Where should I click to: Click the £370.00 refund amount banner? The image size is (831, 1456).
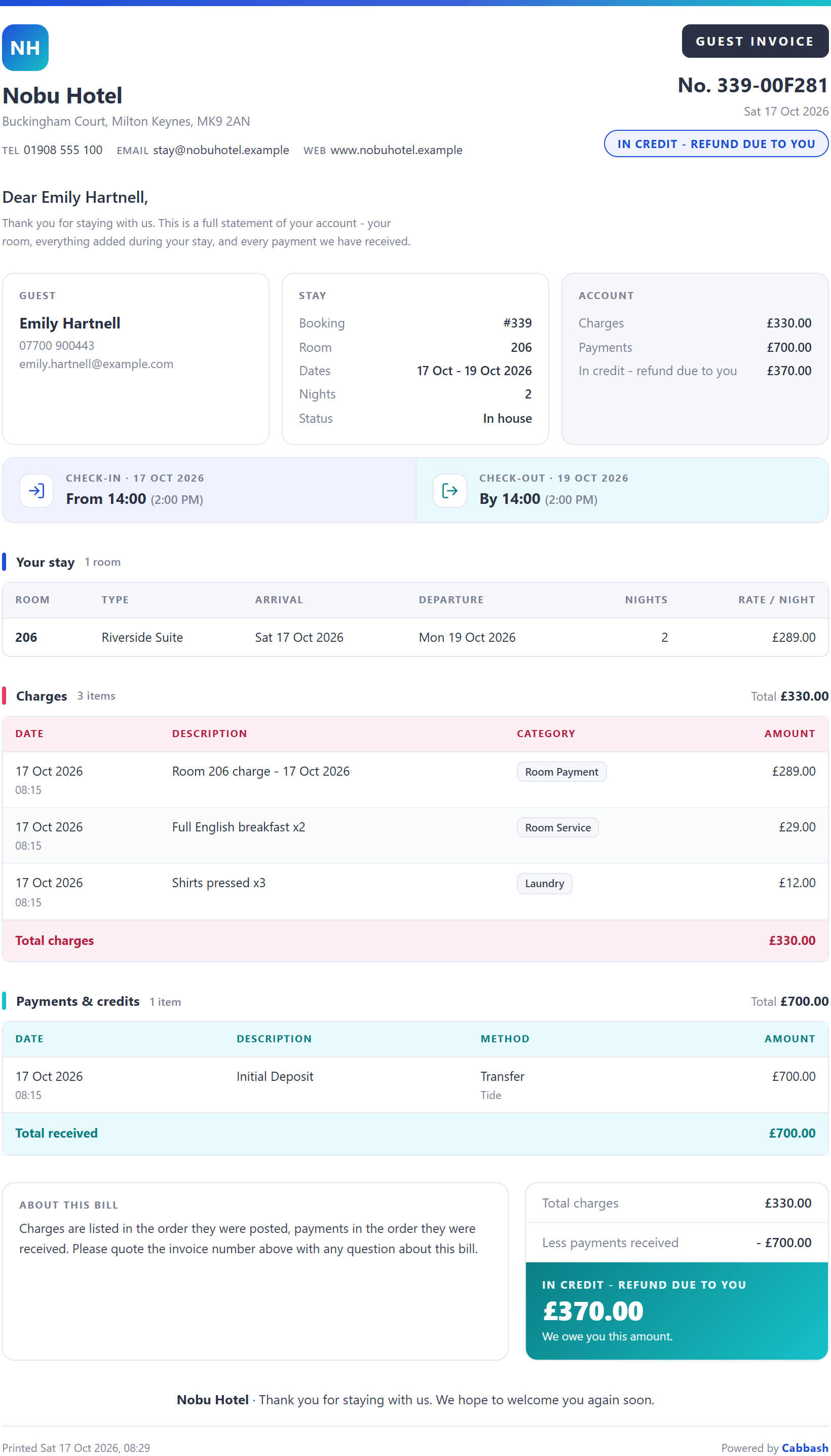676,1311
